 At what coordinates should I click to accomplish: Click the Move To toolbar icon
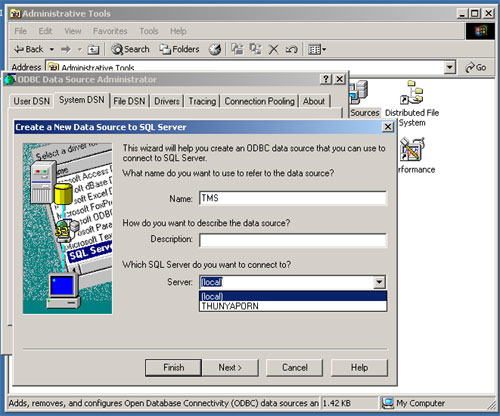point(237,49)
